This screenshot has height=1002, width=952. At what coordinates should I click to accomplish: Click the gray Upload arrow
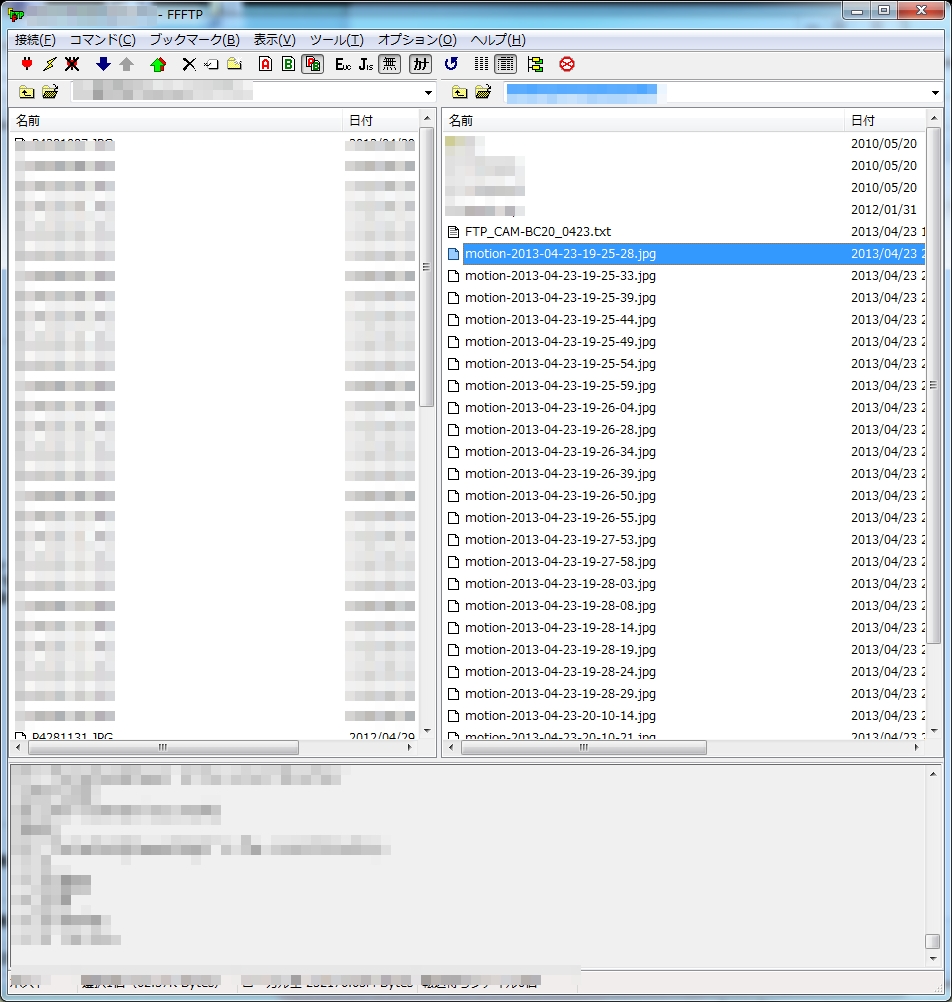(x=127, y=64)
